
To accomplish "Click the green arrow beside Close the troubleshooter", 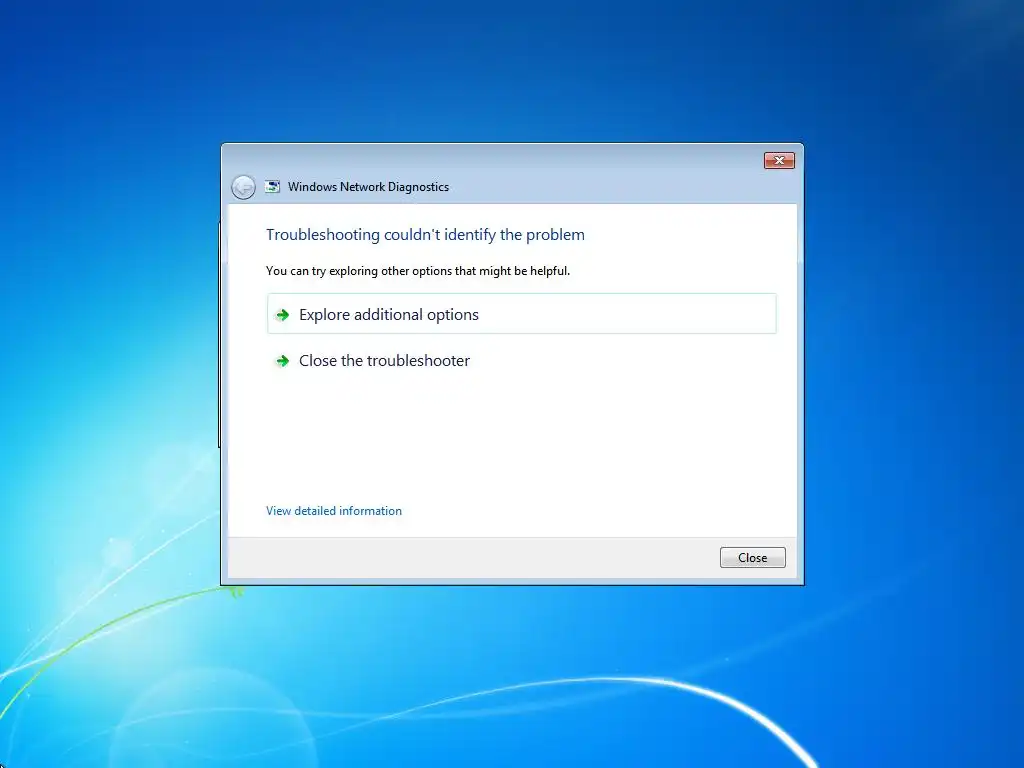I will coord(282,360).
